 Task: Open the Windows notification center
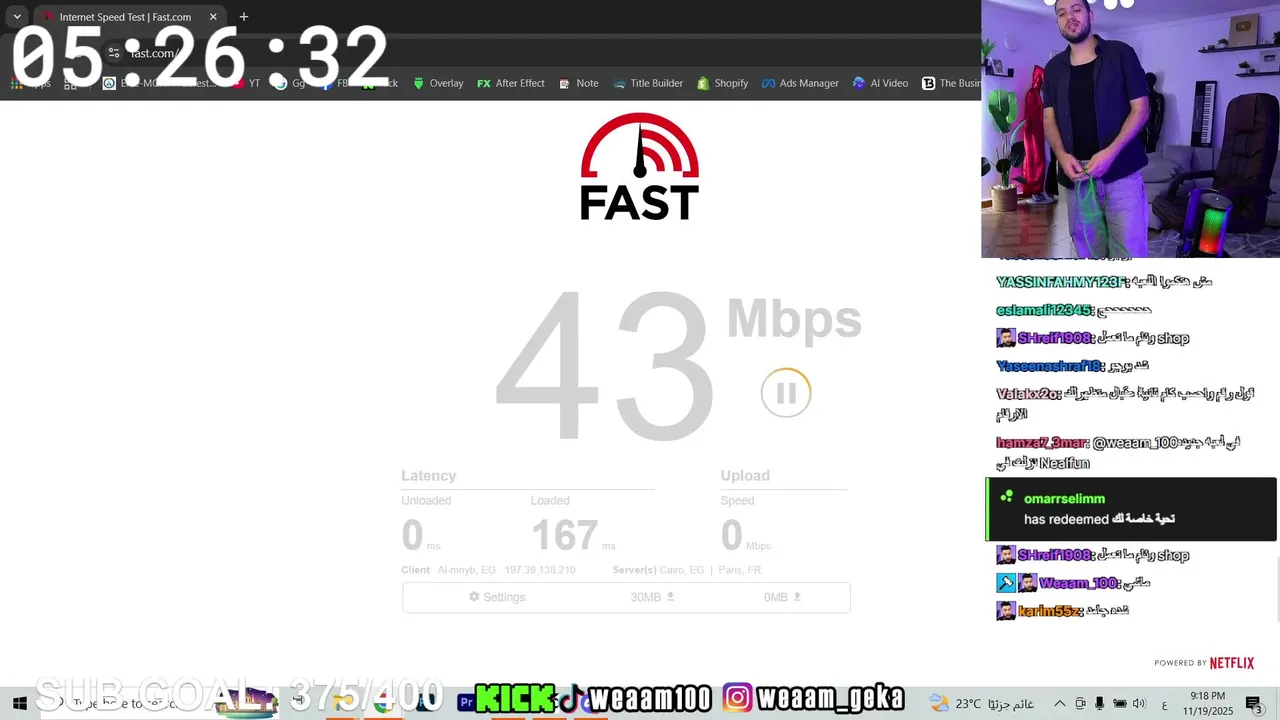click(1254, 703)
